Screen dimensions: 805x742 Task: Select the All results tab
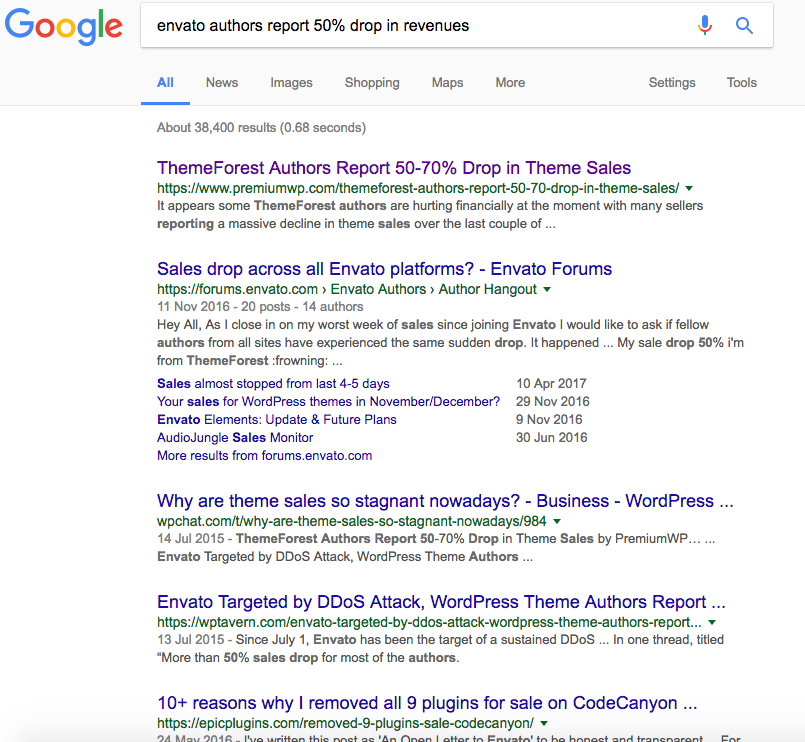click(165, 83)
